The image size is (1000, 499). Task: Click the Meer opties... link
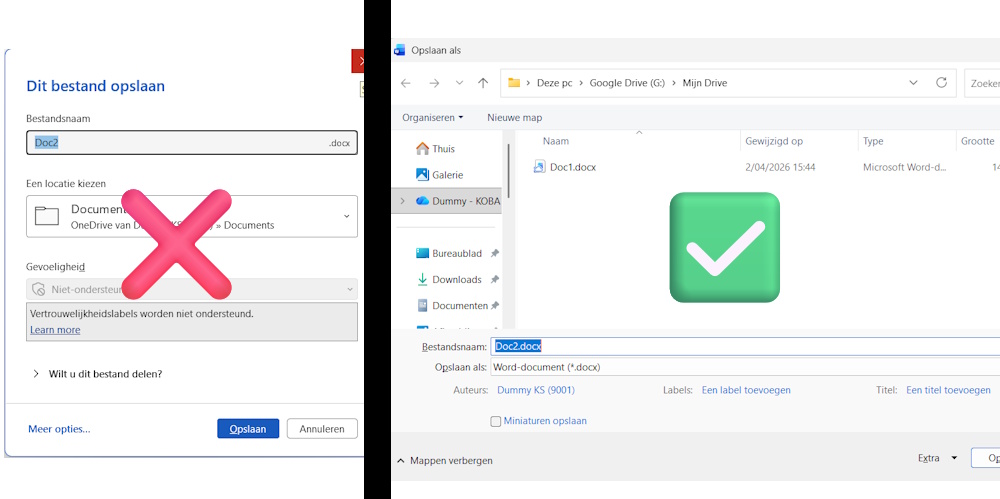pyautogui.click(x=59, y=429)
